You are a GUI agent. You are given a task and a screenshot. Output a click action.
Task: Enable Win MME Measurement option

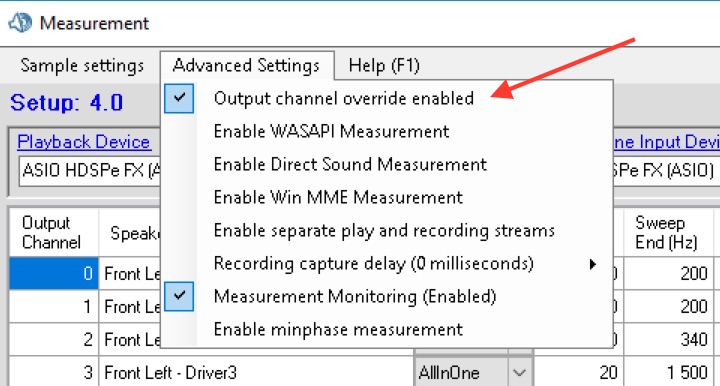coord(338,197)
